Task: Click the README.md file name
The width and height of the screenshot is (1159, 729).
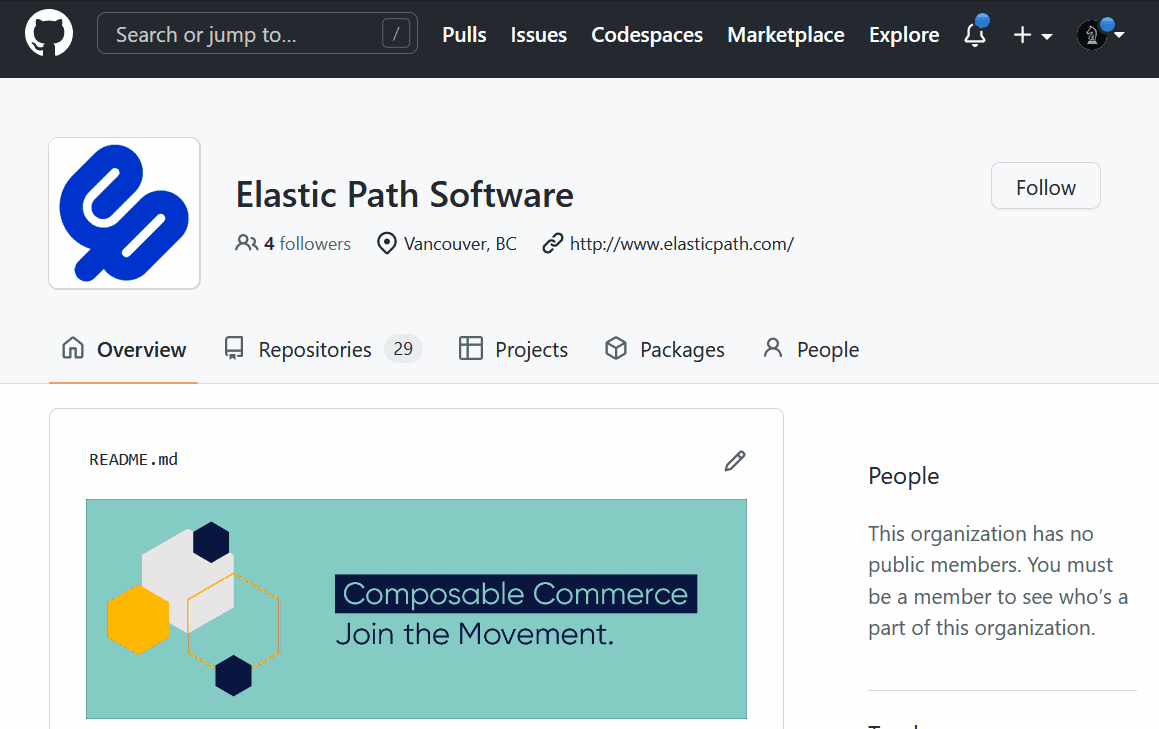Action: click(x=134, y=459)
